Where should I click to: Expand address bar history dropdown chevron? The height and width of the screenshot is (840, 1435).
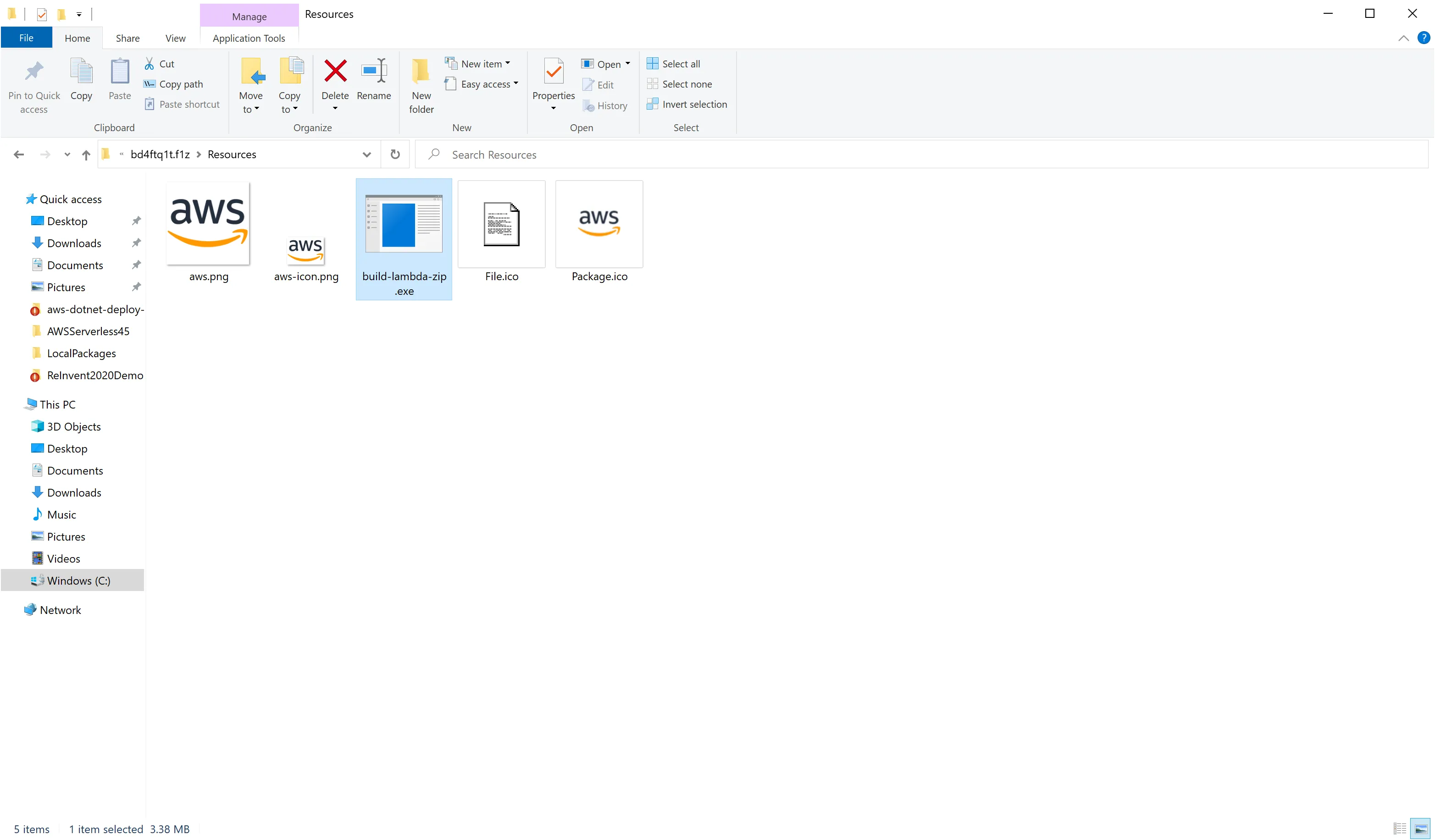(367, 155)
